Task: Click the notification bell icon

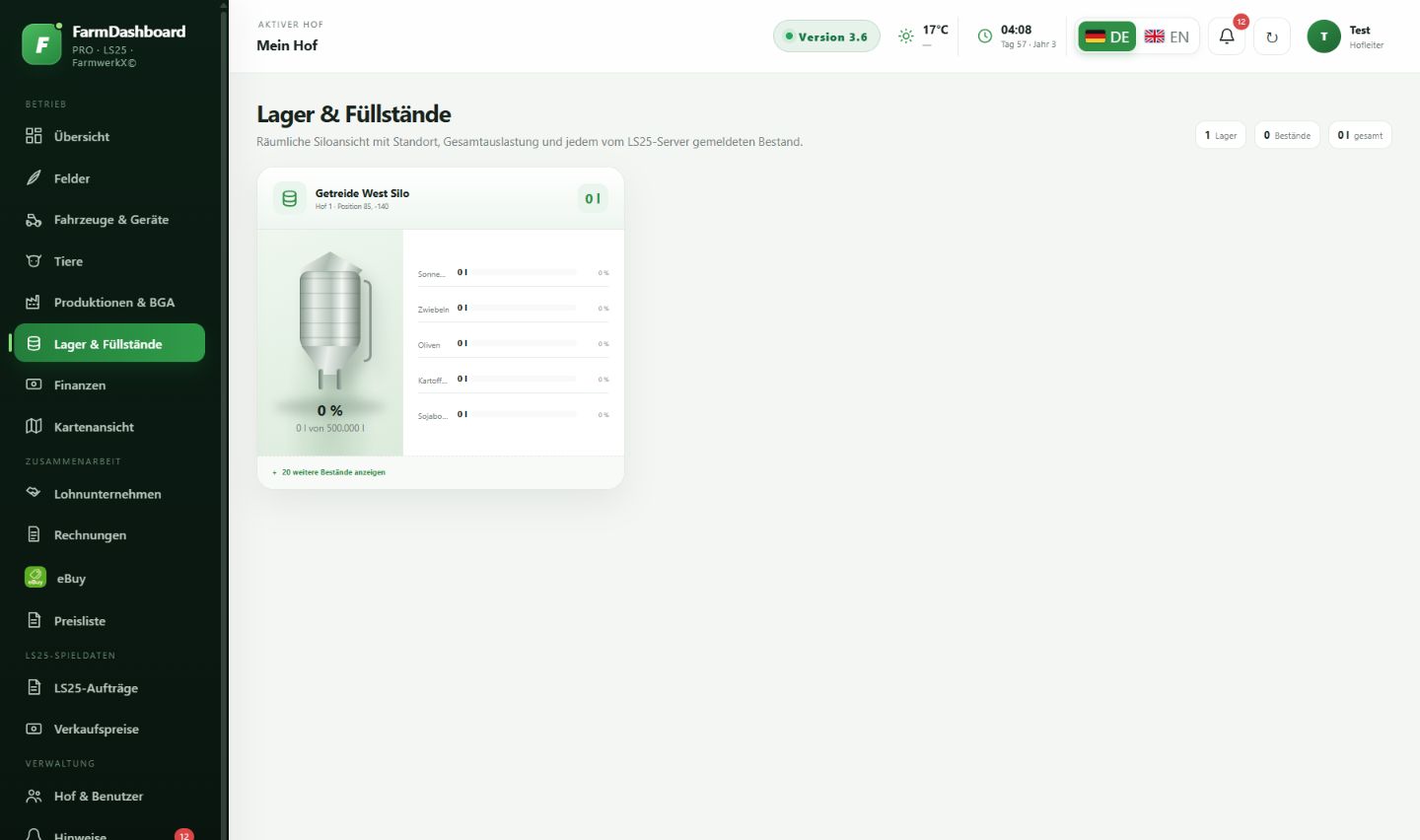Action: tap(1227, 36)
